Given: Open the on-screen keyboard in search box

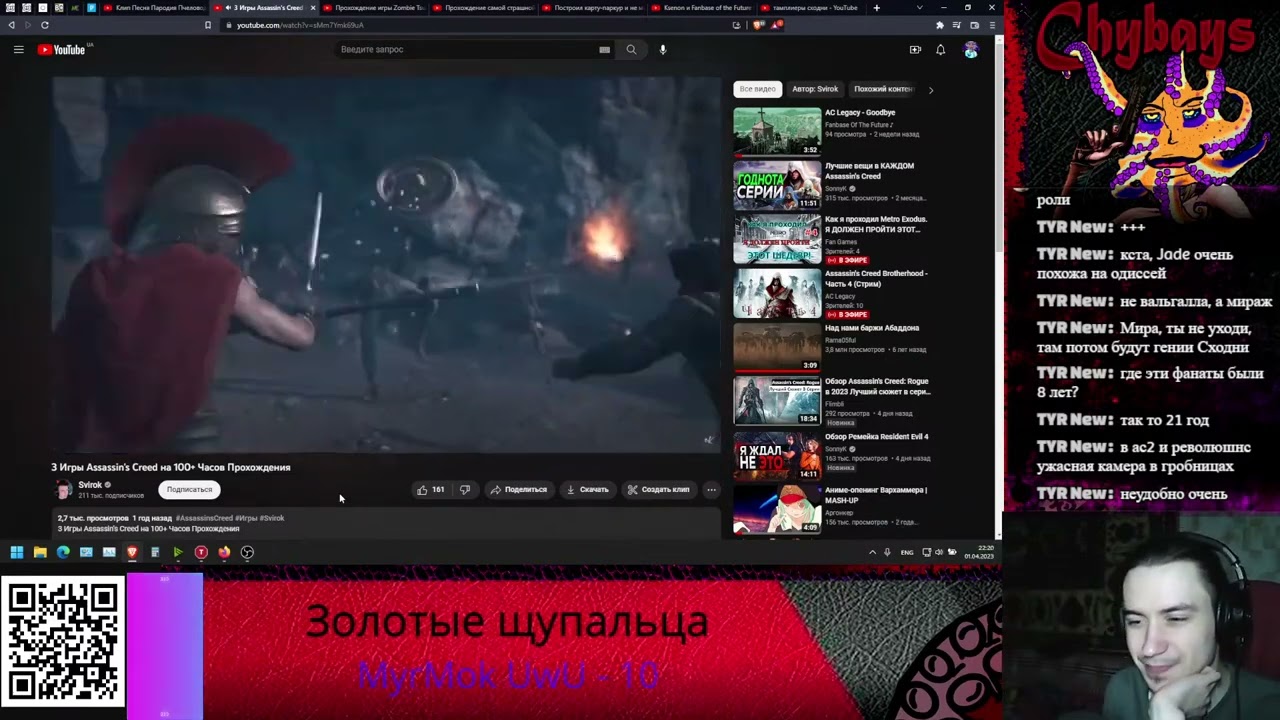Looking at the screenshot, I should 604,49.
